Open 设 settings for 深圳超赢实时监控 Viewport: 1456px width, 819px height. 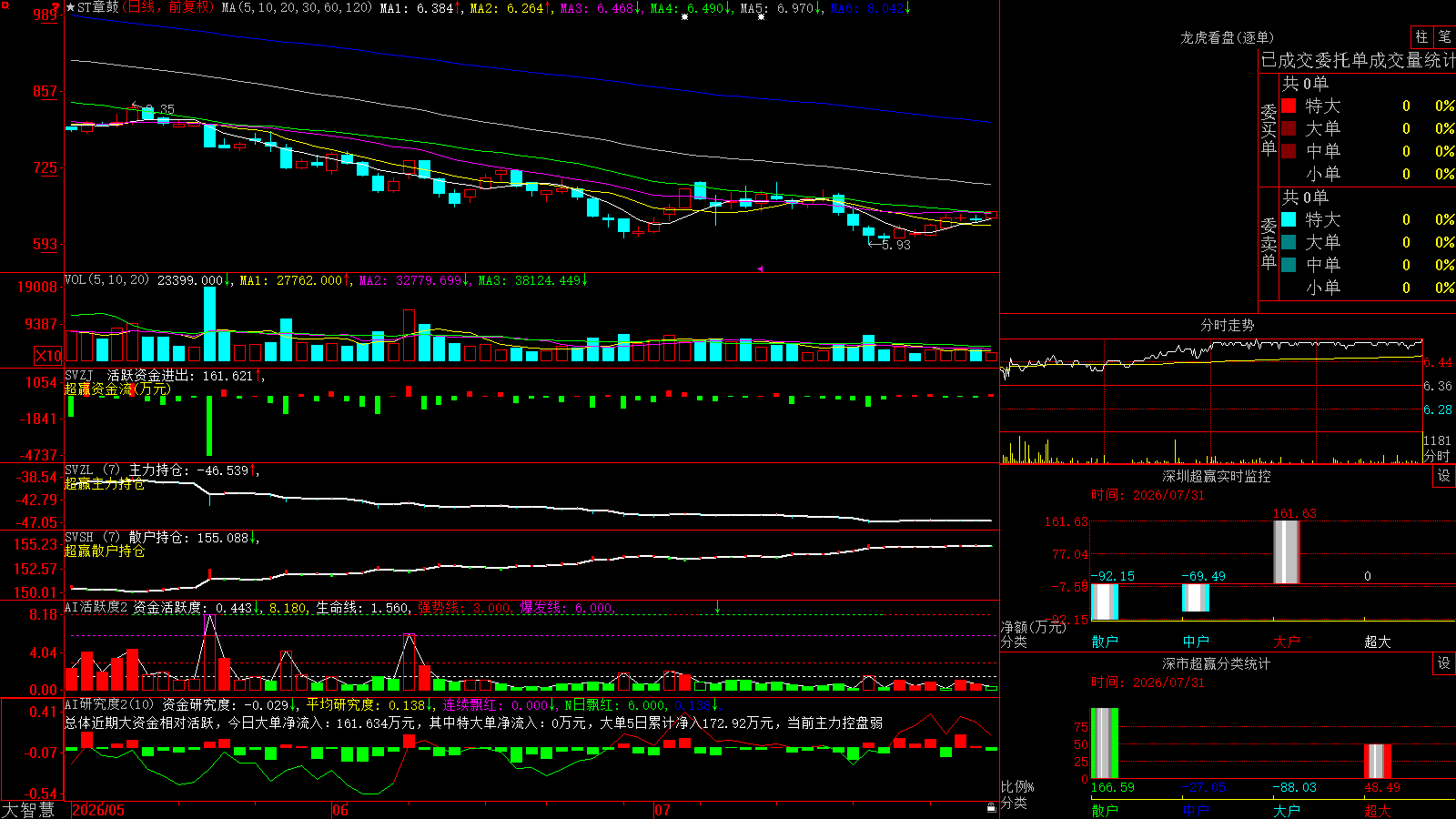[x=1444, y=476]
